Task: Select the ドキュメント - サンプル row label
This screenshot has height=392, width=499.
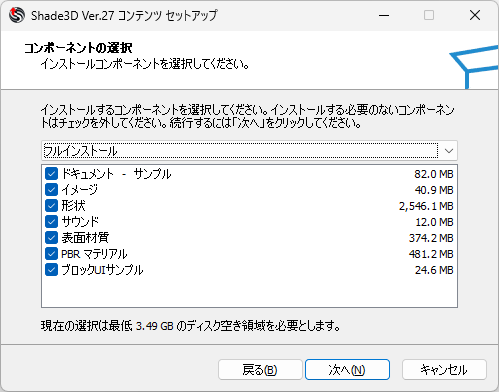Action: (116, 174)
